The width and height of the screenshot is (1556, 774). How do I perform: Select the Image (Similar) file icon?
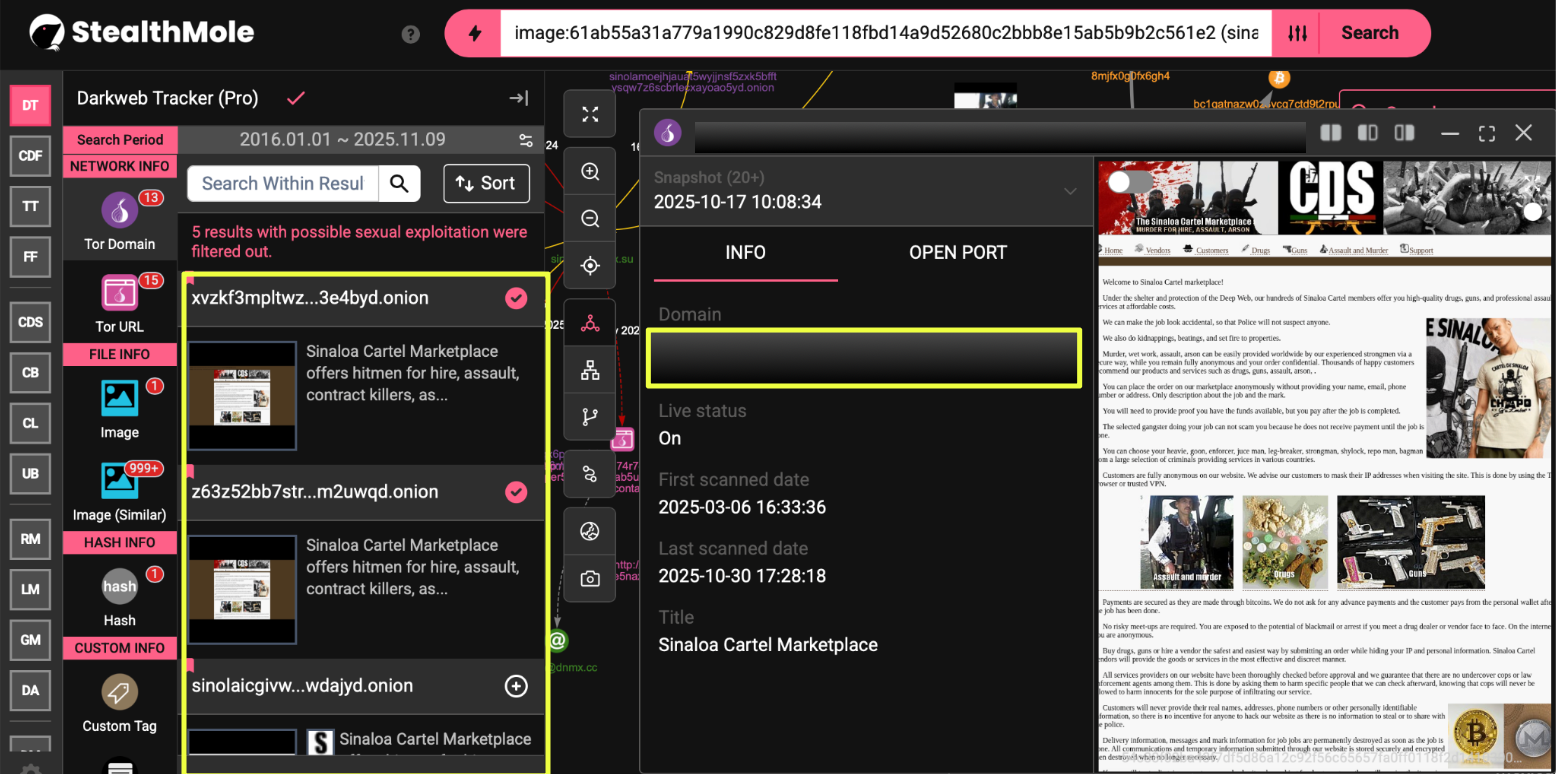click(119, 482)
